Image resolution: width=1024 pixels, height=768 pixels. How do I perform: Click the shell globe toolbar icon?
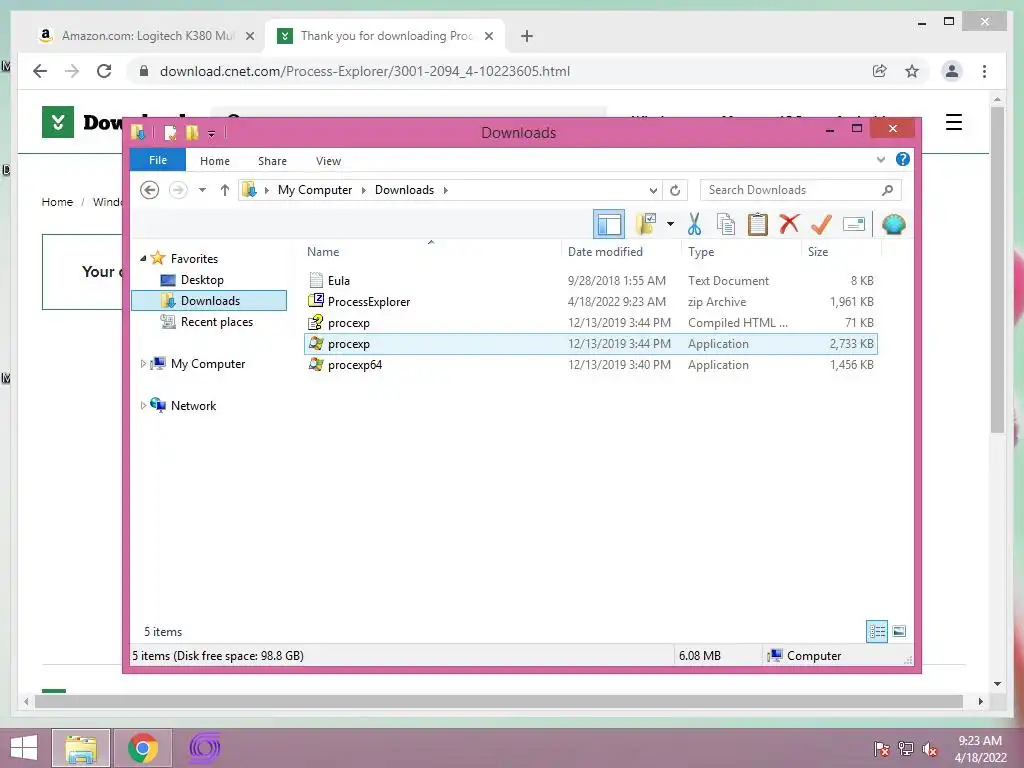(x=893, y=225)
